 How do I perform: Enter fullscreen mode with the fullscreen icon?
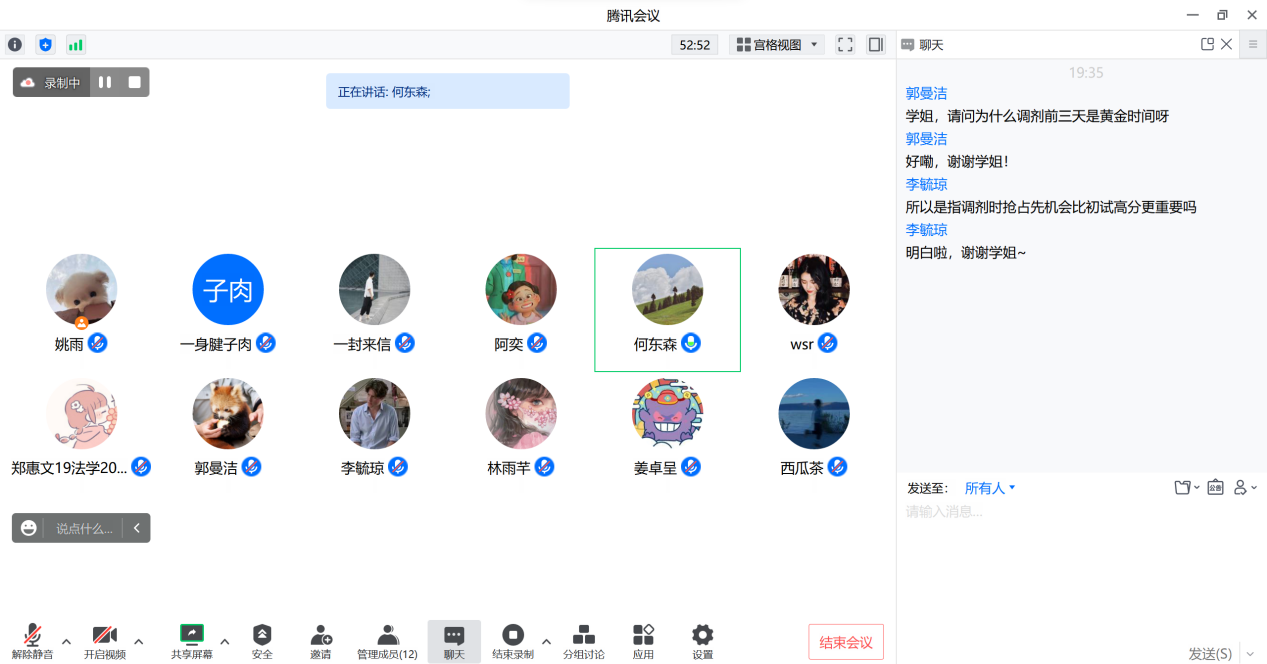[845, 45]
